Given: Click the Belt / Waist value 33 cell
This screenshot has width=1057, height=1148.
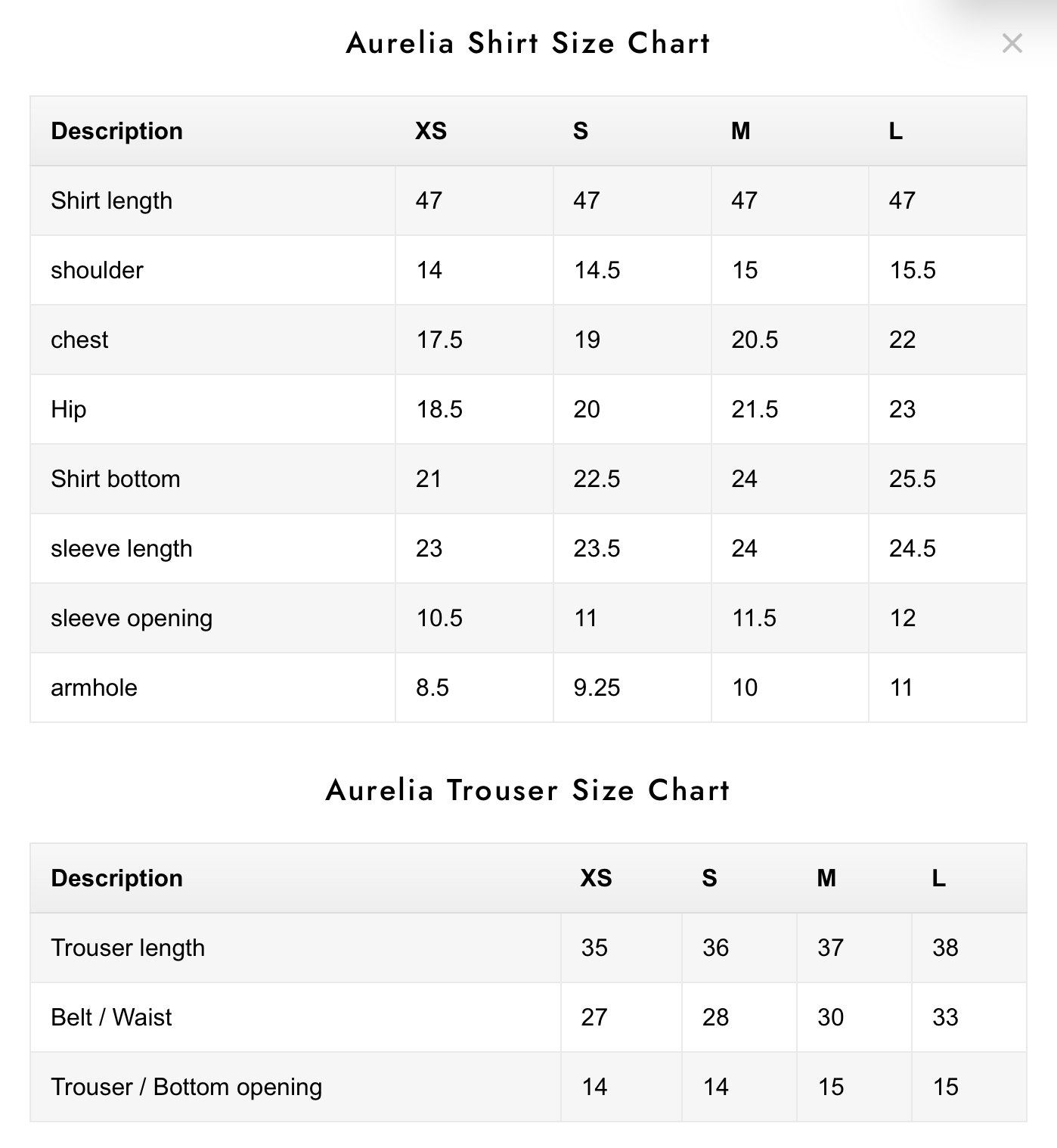Looking at the screenshot, I should tap(969, 1017).
